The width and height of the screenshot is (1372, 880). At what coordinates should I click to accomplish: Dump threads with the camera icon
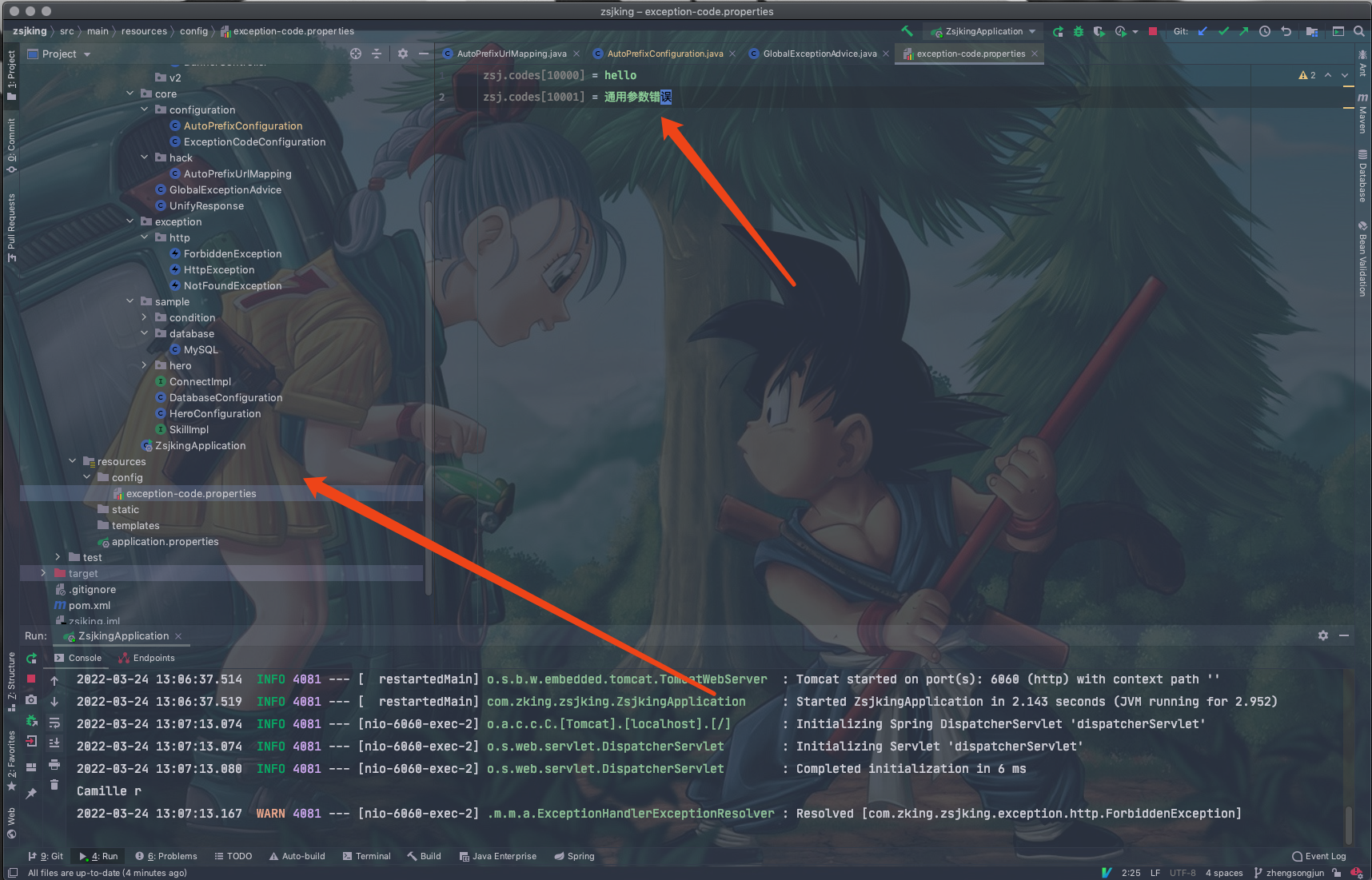pos(31,699)
